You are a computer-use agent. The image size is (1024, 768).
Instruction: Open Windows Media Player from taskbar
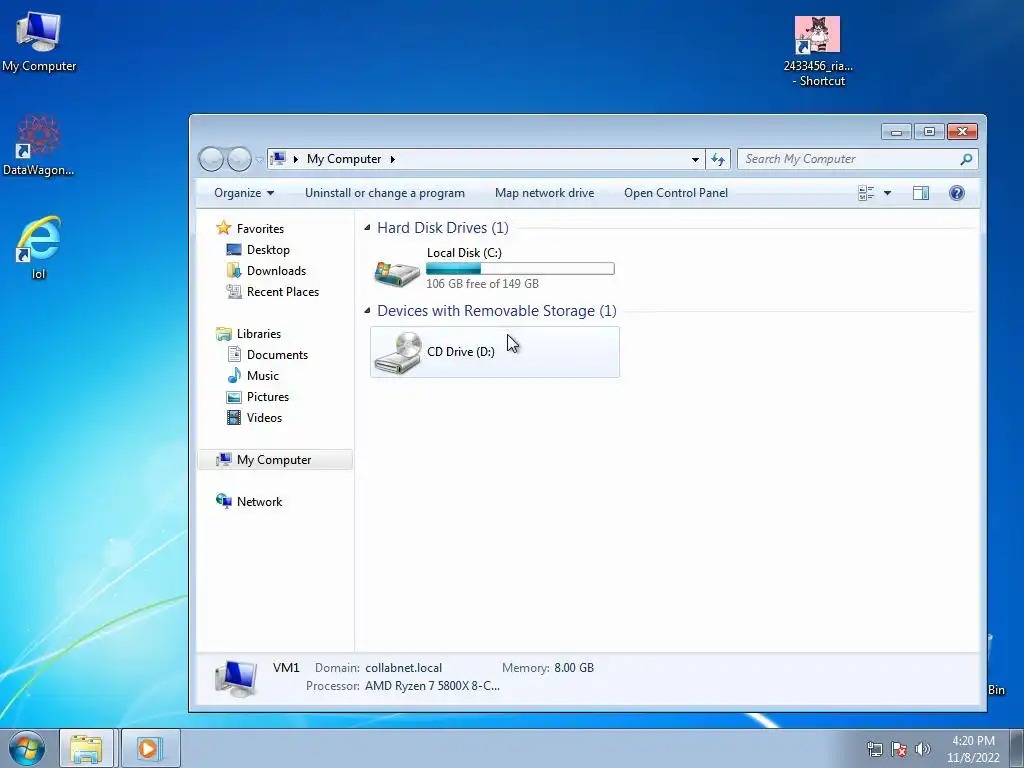tap(150, 748)
